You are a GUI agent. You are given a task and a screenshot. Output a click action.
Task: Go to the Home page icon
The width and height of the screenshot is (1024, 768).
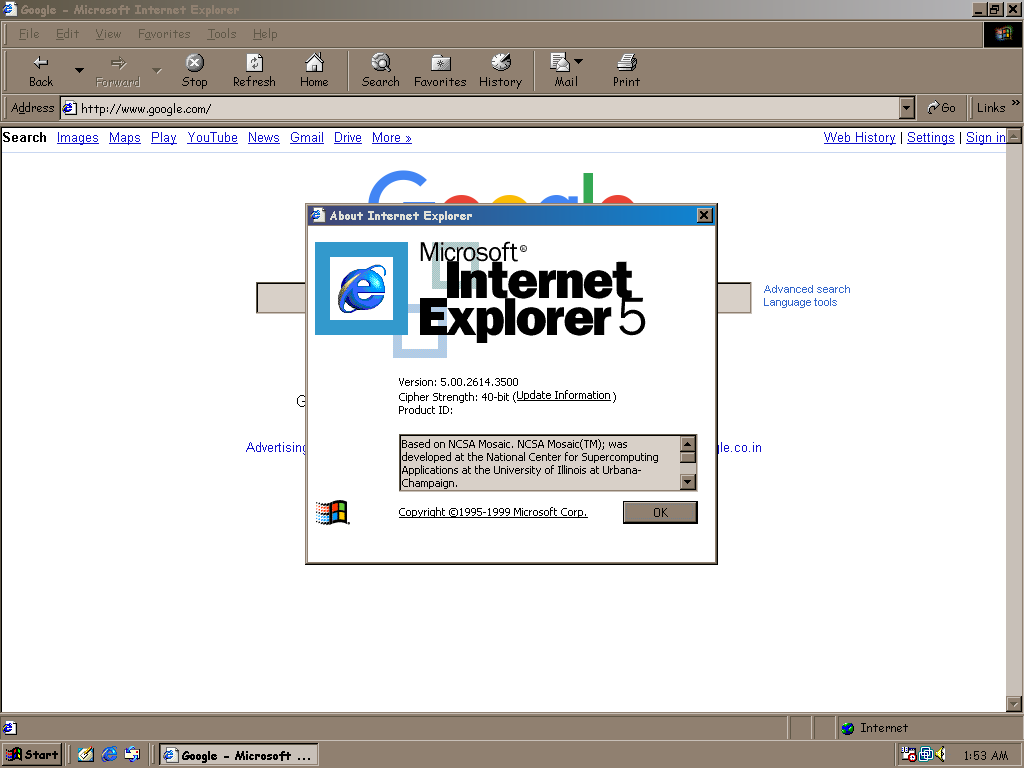point(314,64)
